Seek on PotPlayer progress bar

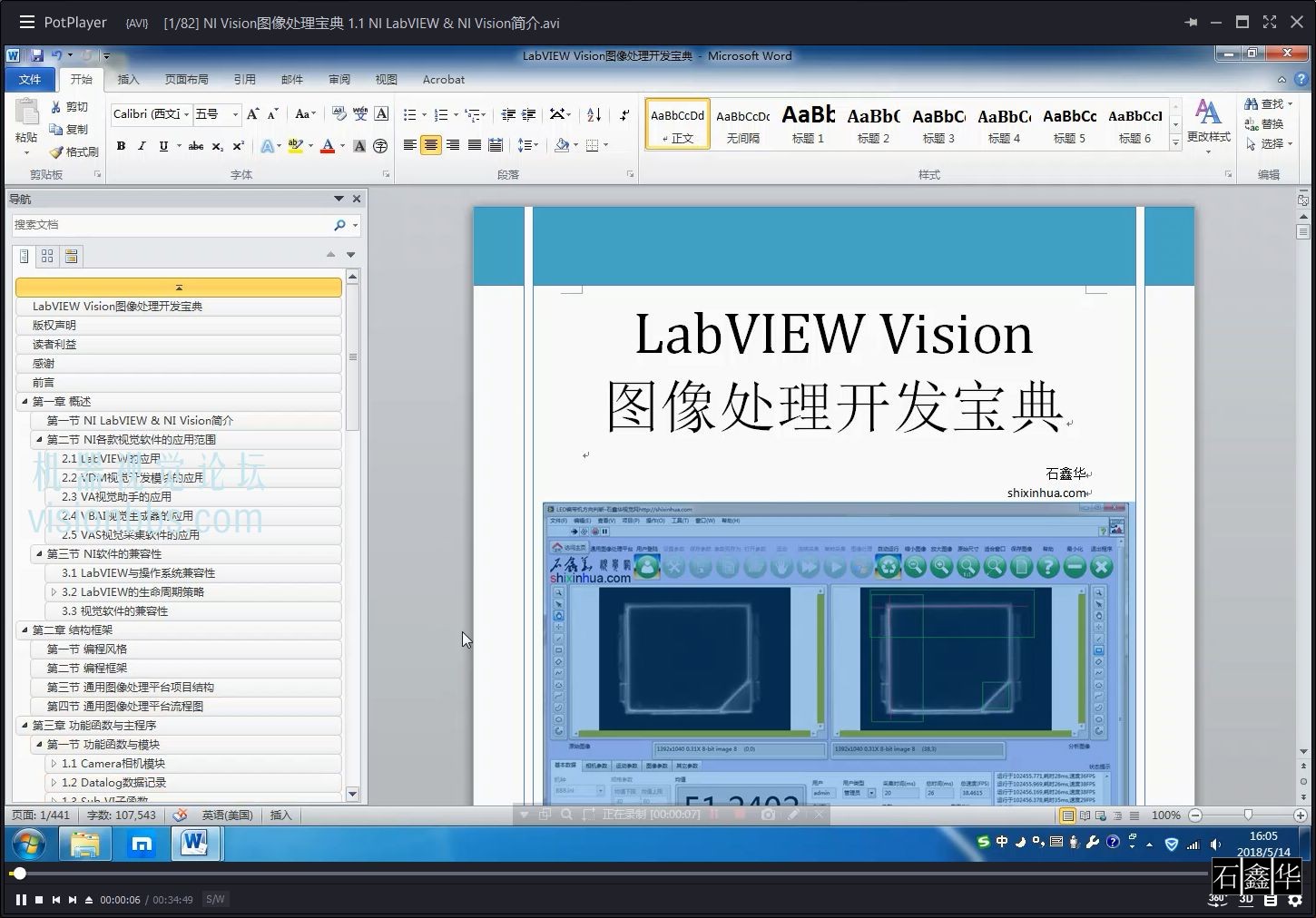tap(608, 874)
